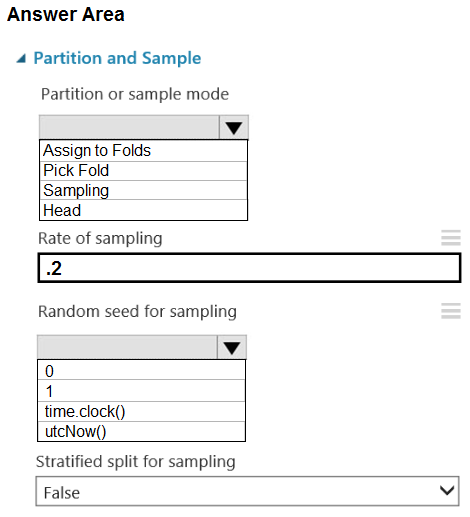The height and width of the screenshot is (517, 470).
Task: Choose Pick Fold from the mode list
Action: [143, 171]
